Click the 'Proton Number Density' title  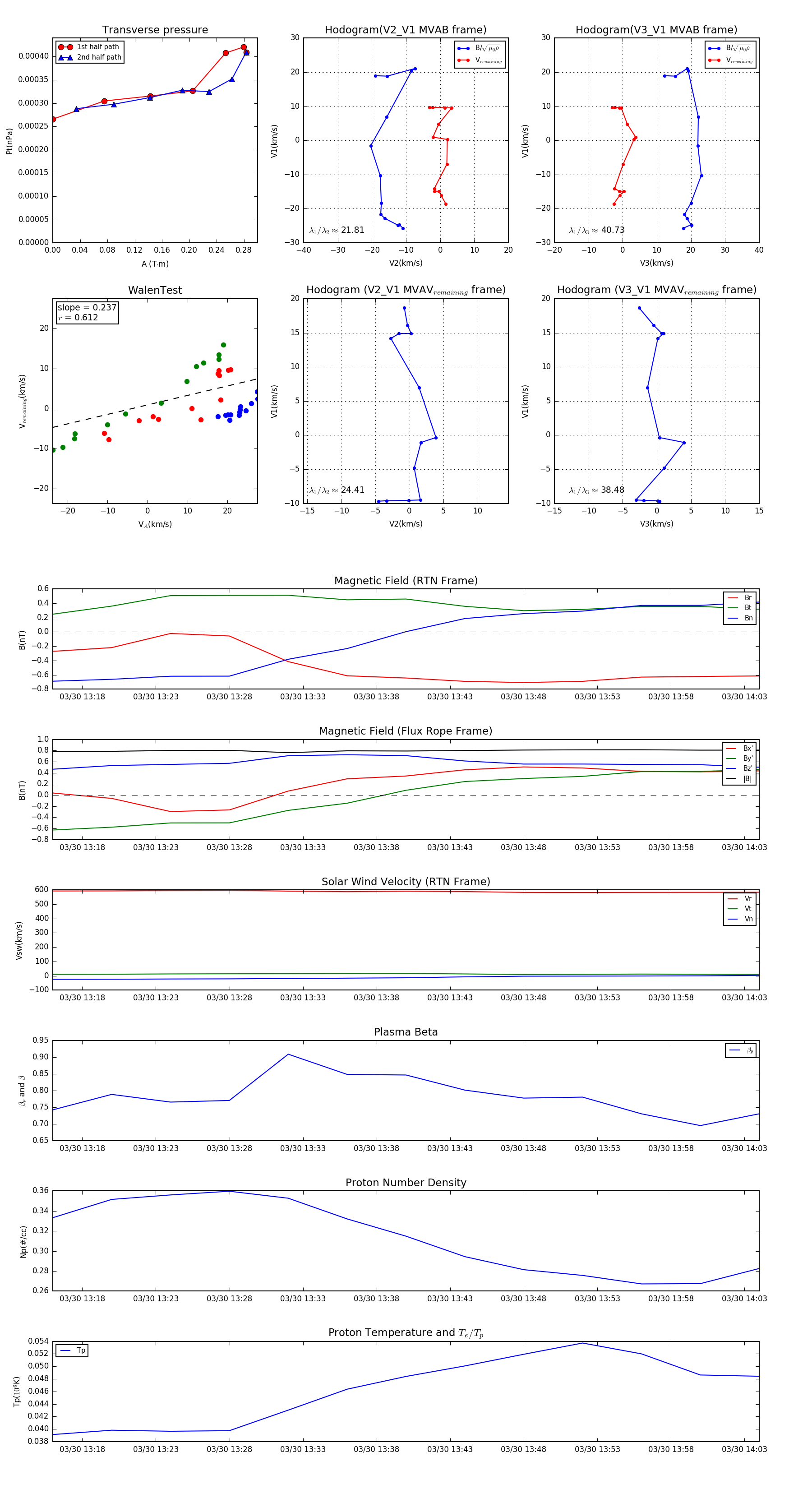[x=406, y=1183]
